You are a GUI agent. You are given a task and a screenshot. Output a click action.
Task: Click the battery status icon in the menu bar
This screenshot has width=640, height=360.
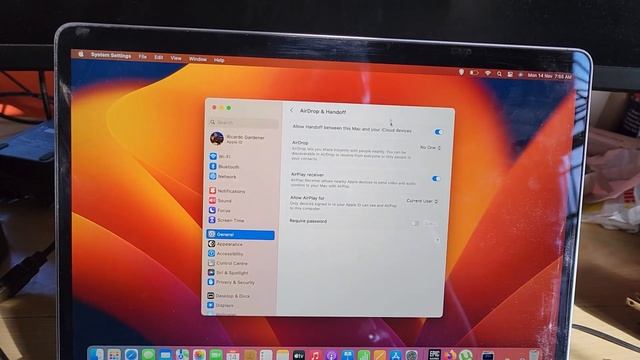pyautogui.click(x=474, y=73)
